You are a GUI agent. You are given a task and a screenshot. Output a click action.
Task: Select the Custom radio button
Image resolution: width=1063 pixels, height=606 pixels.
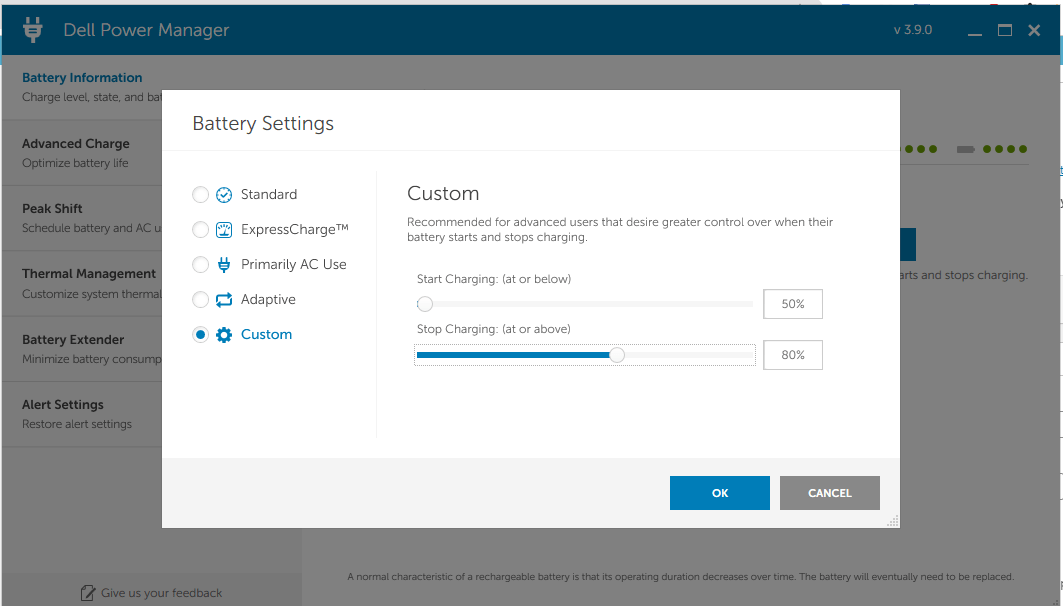pos(200,335)
